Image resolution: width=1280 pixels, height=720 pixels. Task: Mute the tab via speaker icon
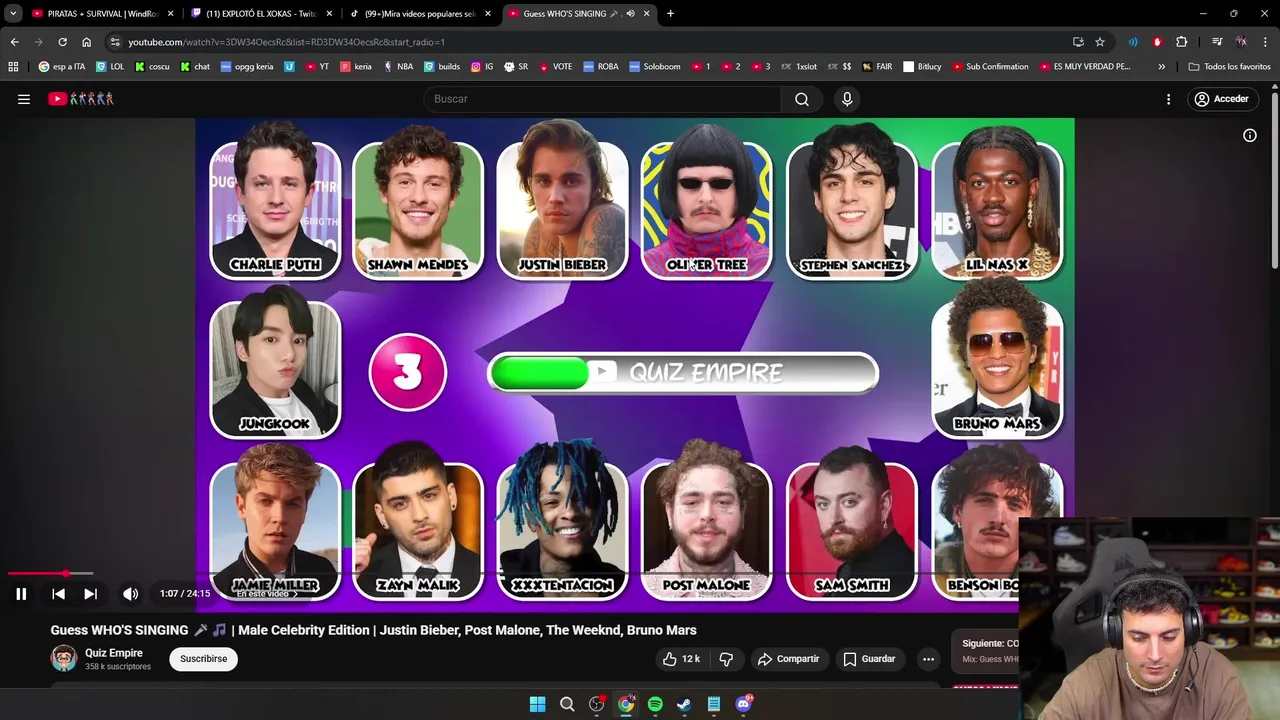[630, 14]
